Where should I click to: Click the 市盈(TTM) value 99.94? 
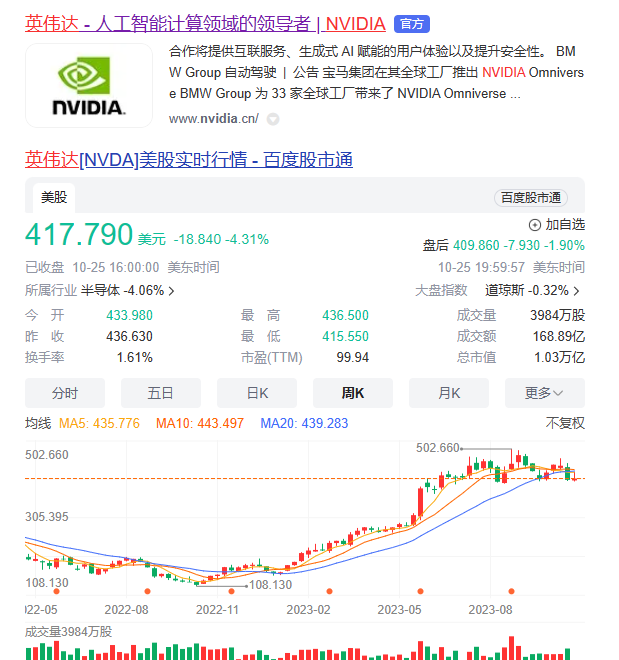353,357
